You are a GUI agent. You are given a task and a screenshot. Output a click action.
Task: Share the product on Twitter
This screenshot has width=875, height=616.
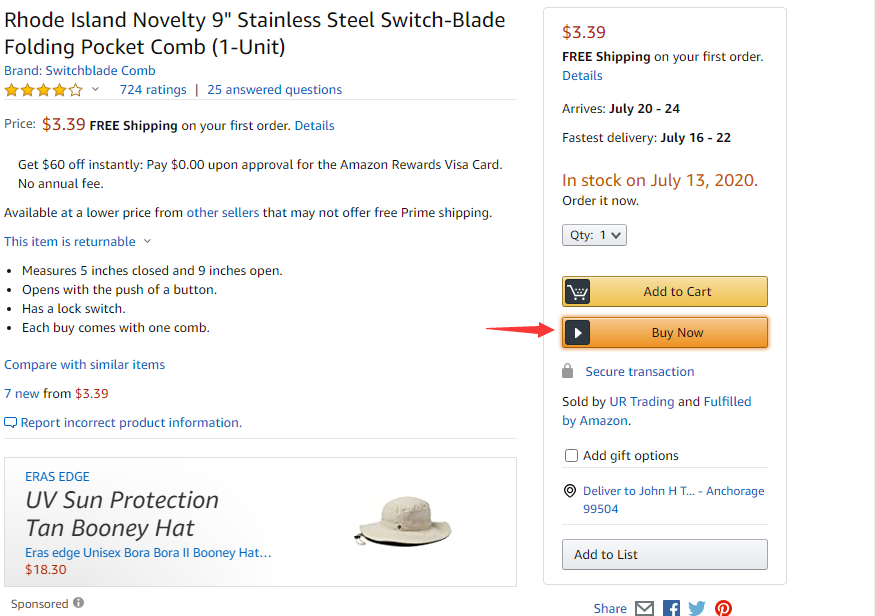pyautogui.click(x=697, y=608)
